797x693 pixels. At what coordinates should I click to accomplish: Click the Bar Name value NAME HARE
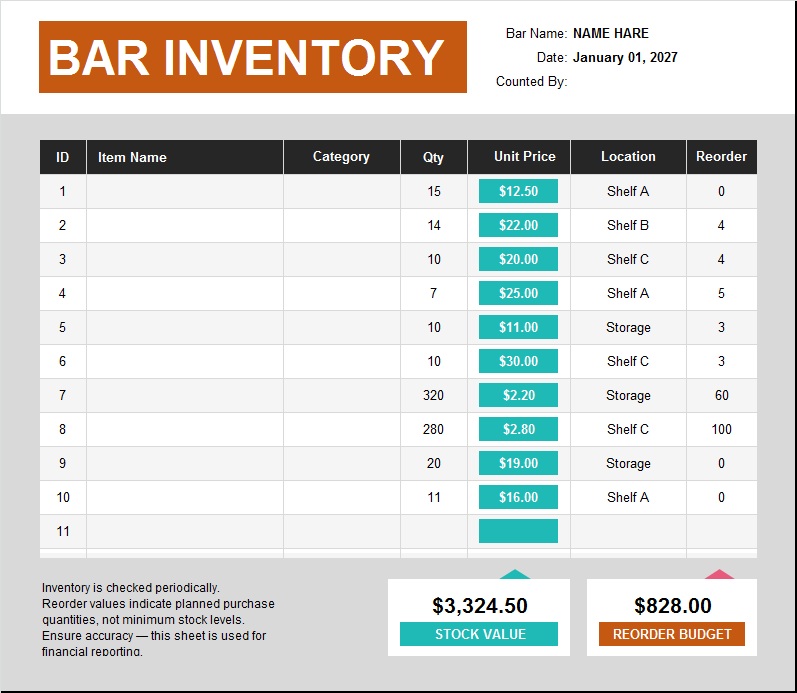tap(610, 33)
